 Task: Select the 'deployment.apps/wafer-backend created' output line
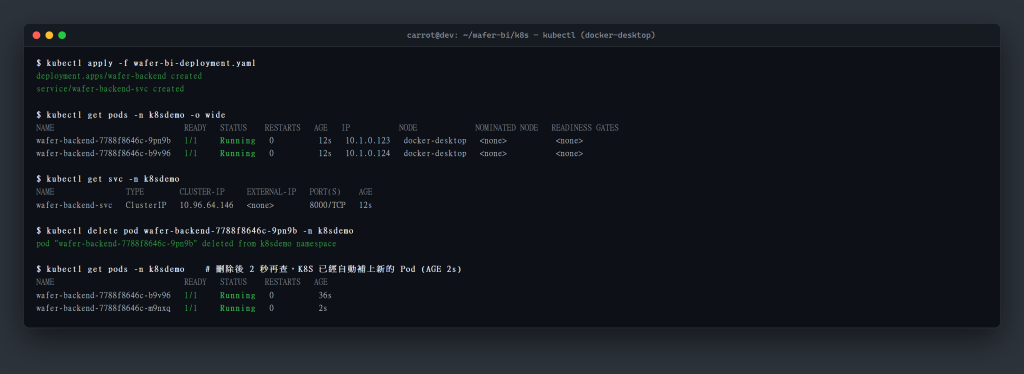119,76
